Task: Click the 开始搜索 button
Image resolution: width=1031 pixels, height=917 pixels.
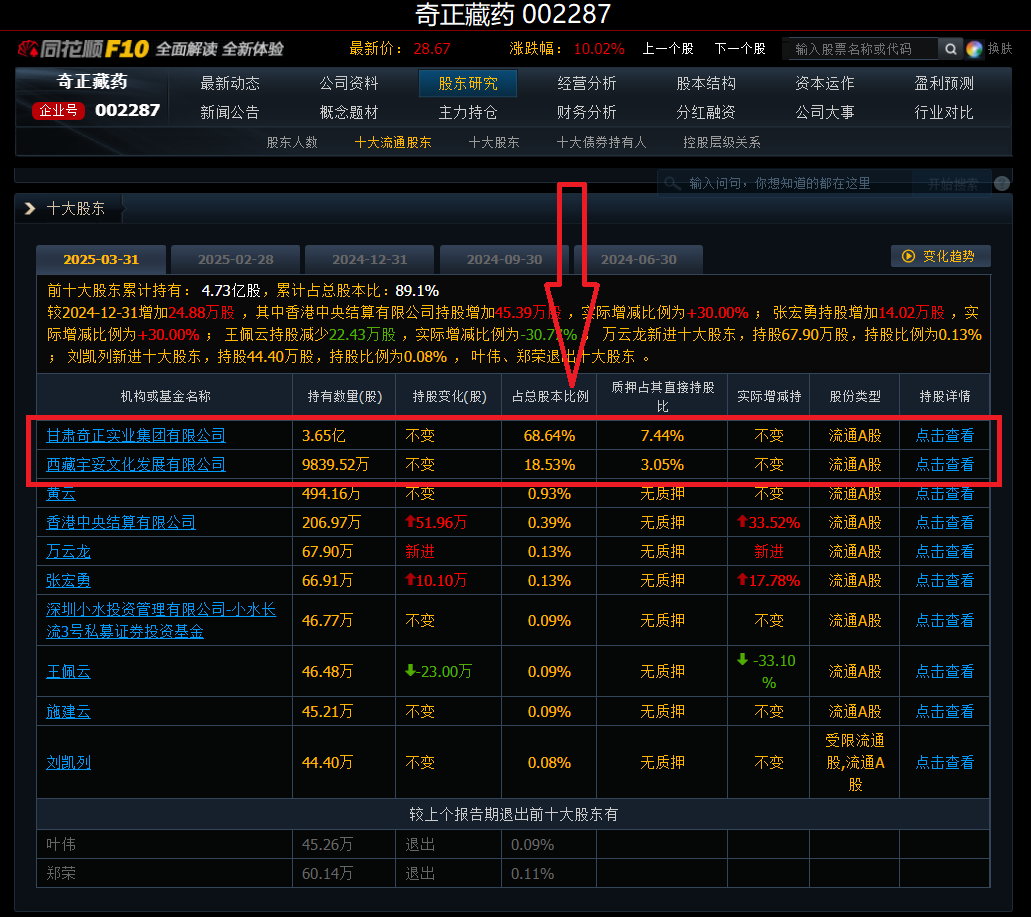Action: [953, 184]
